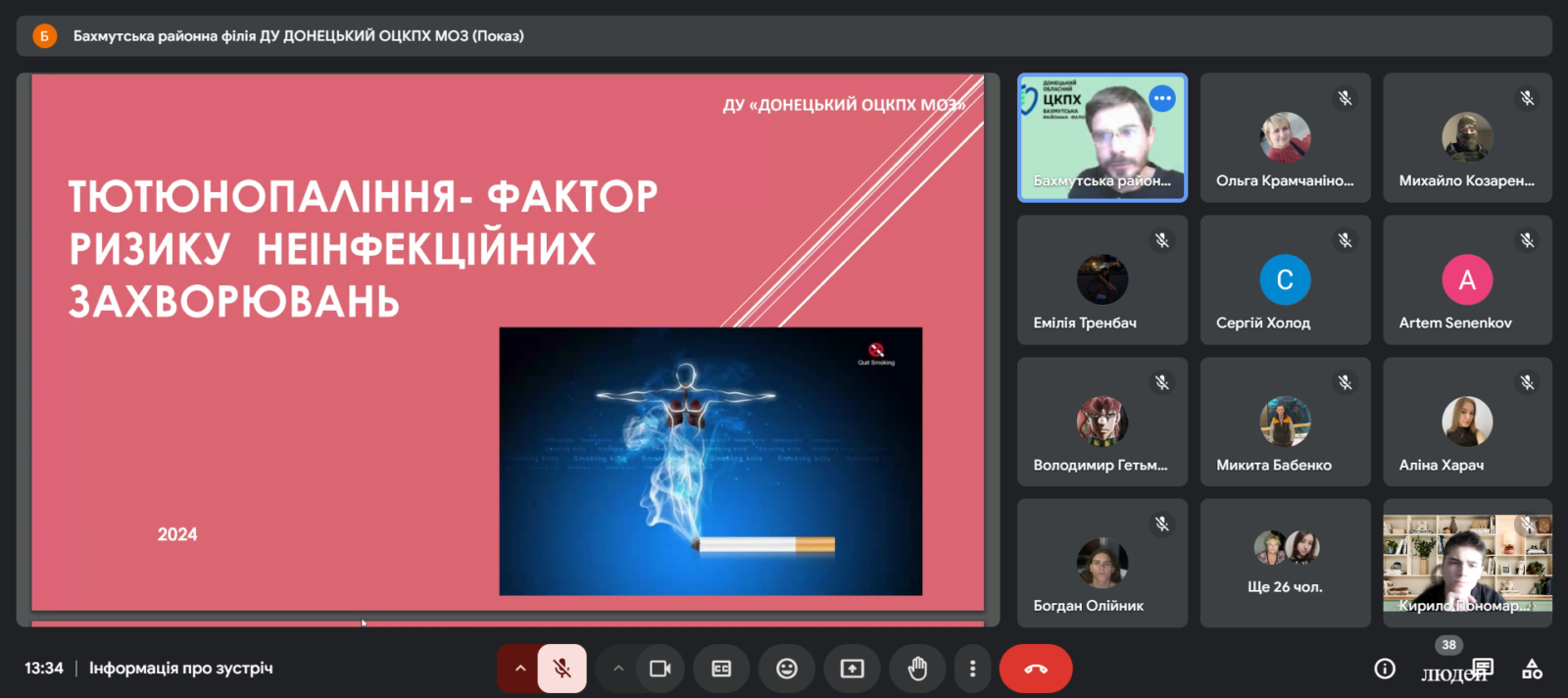Open the three-dot more options menu
This screenshot has width=1568, height=698.
coord(972,669)
